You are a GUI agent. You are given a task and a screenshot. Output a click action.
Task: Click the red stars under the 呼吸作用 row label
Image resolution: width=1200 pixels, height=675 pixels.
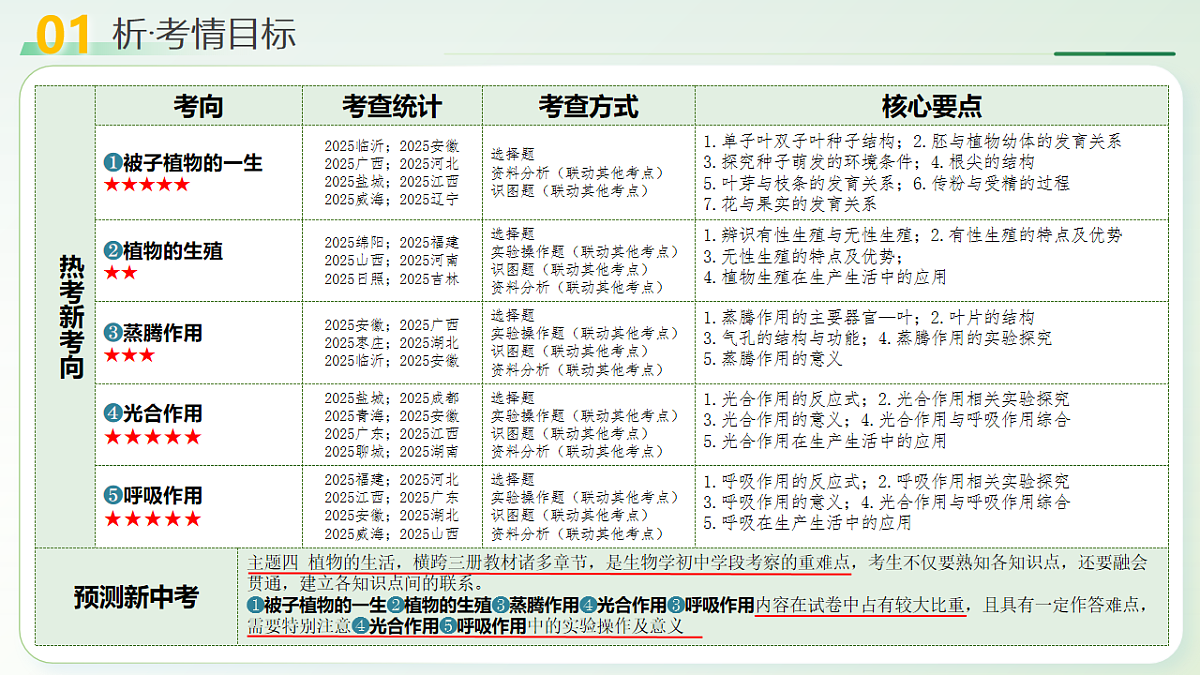pos(152,519)
